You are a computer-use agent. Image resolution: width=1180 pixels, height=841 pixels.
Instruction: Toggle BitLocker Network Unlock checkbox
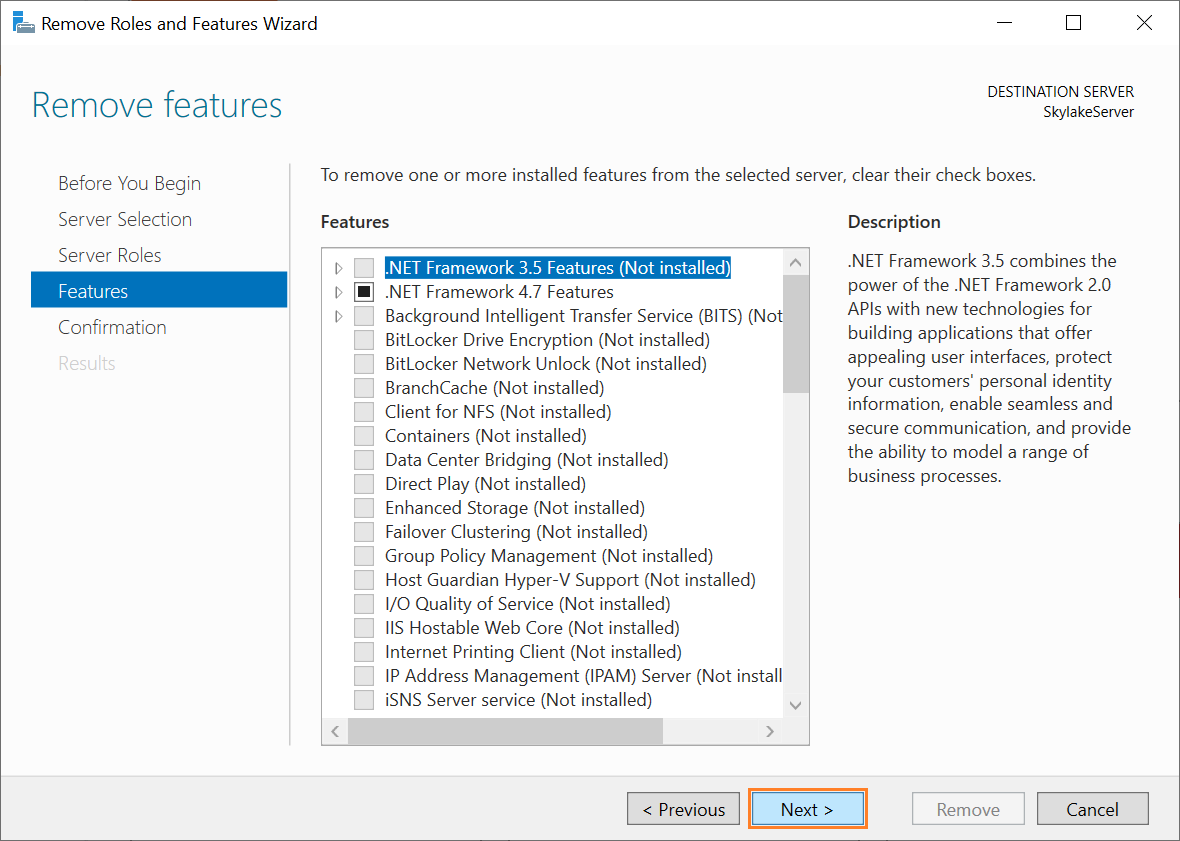pyautogui.click(x=364, y=364)
